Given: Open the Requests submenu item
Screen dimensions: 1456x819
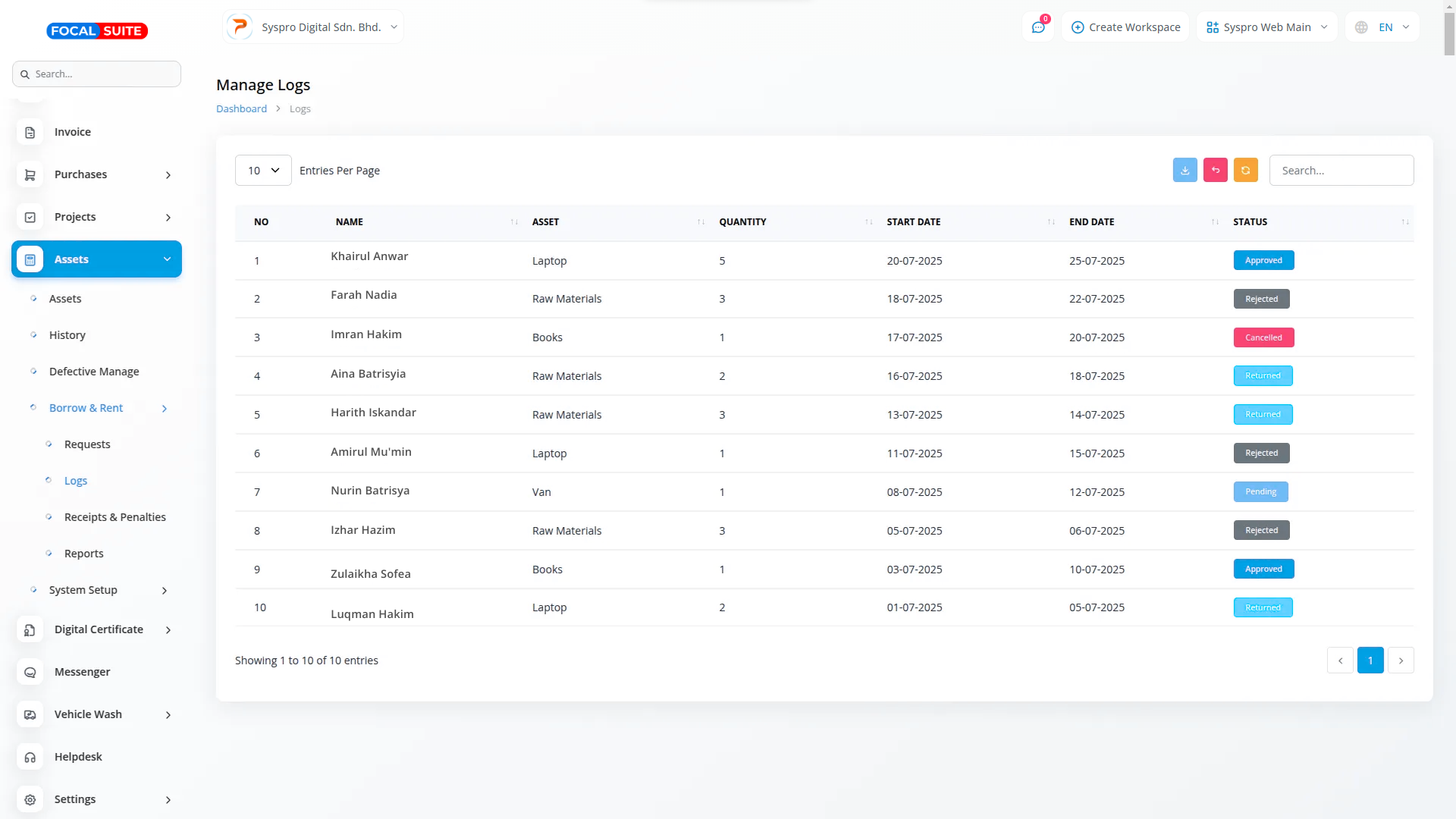Looking at the screenshot, I should pyautogui.click(x=87, y=444).
